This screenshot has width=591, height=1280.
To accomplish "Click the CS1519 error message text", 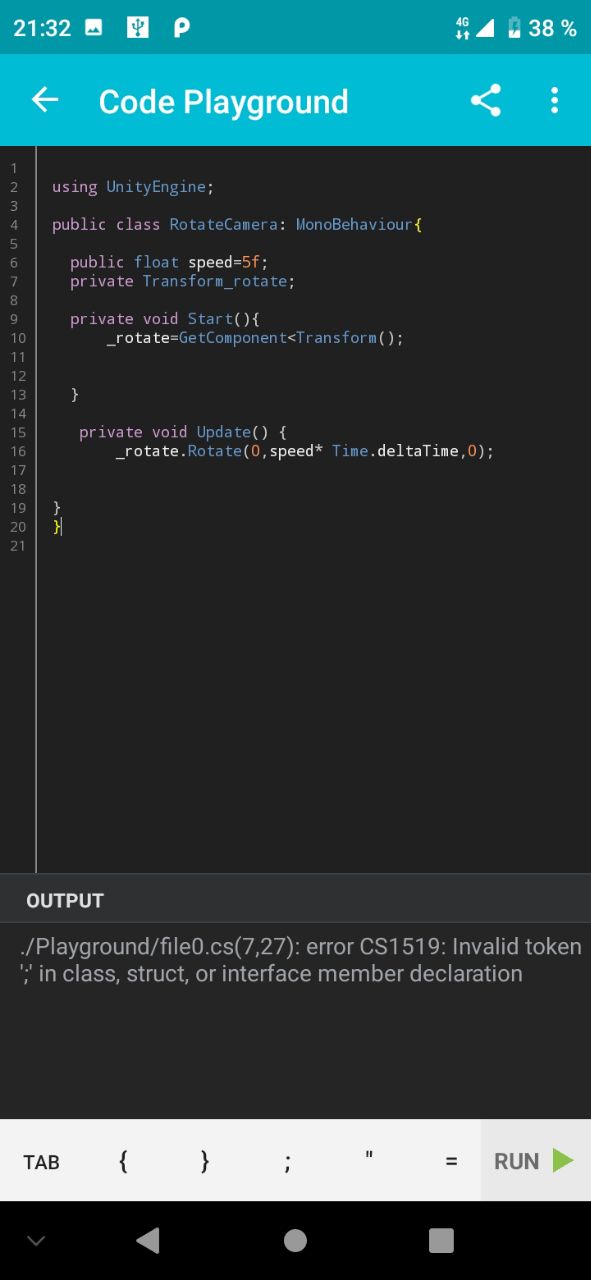I will tap(300, 960).
